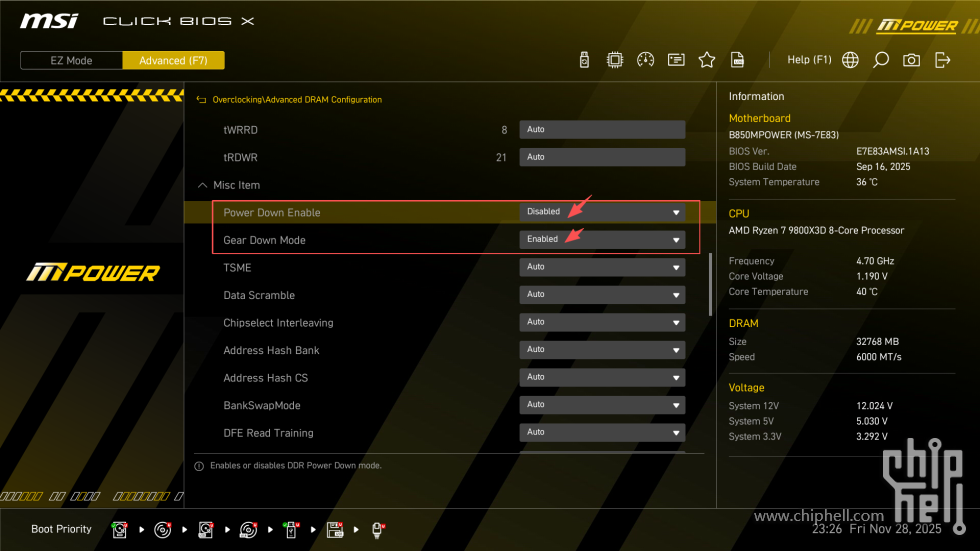Open search with the magnifier icon
The width and height of the screenshot is (980, 551).
pyautogui.click(x=880, y=60)
